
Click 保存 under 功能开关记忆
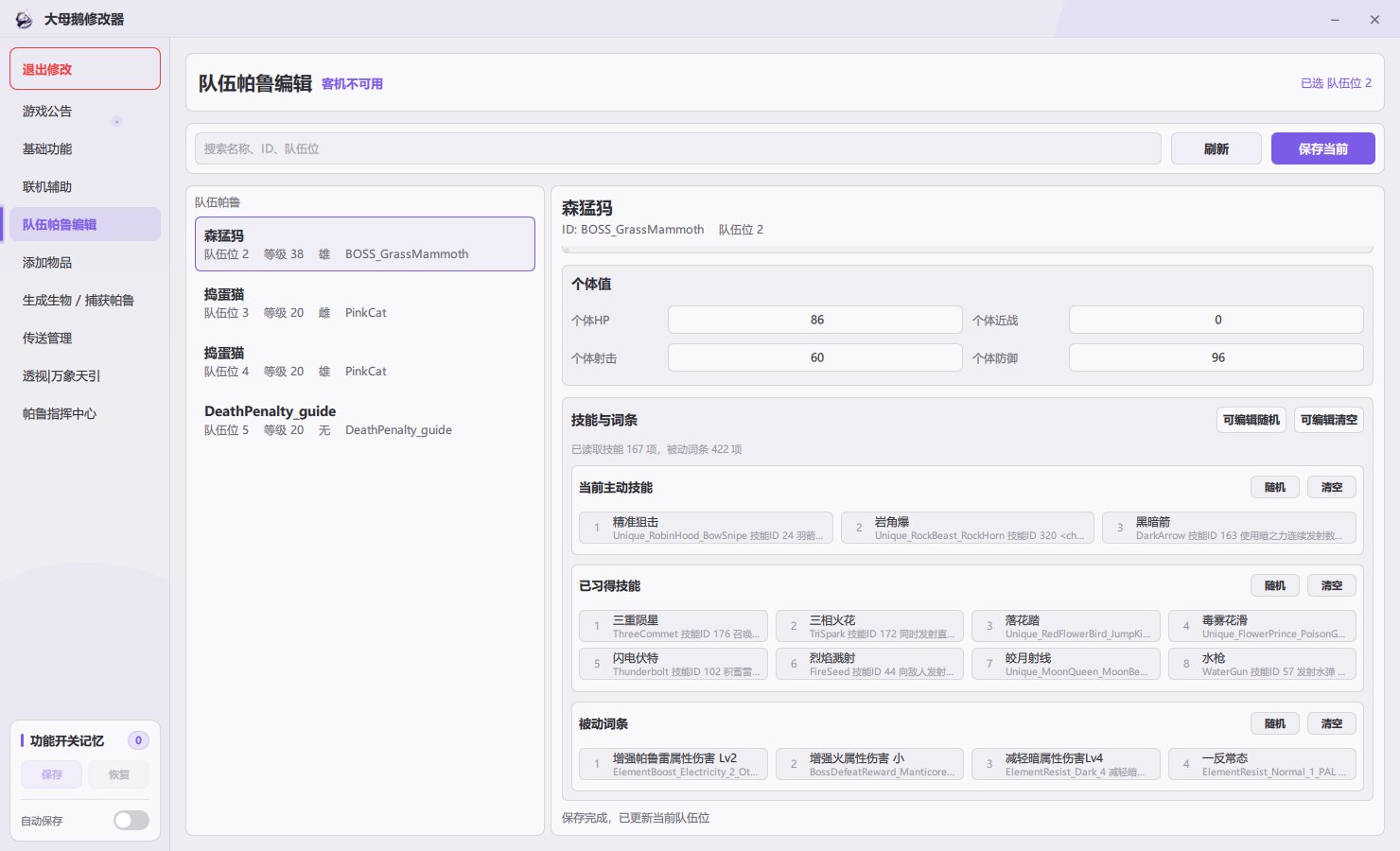(52, 774)
